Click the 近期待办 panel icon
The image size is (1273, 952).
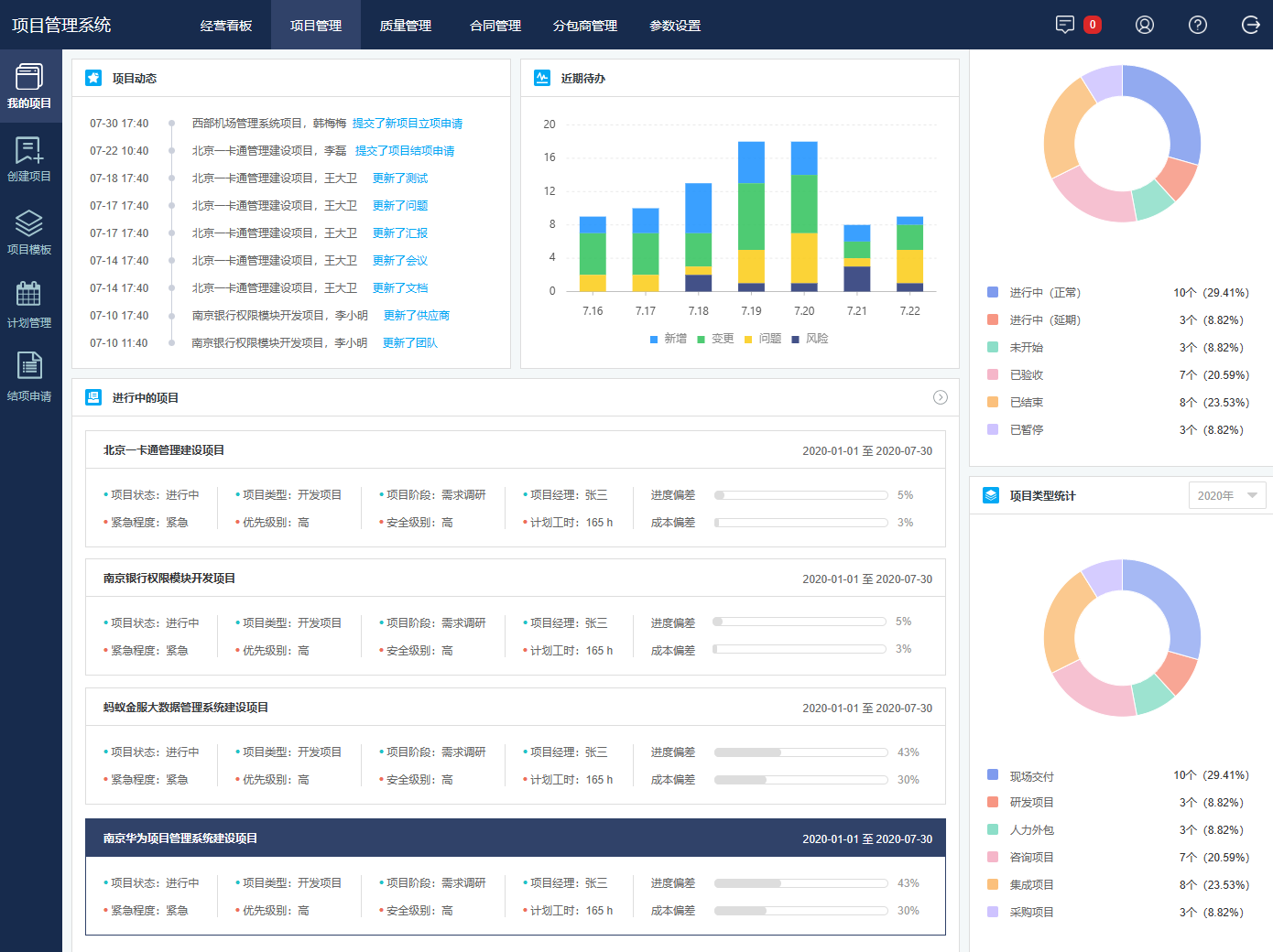(542, 78)
